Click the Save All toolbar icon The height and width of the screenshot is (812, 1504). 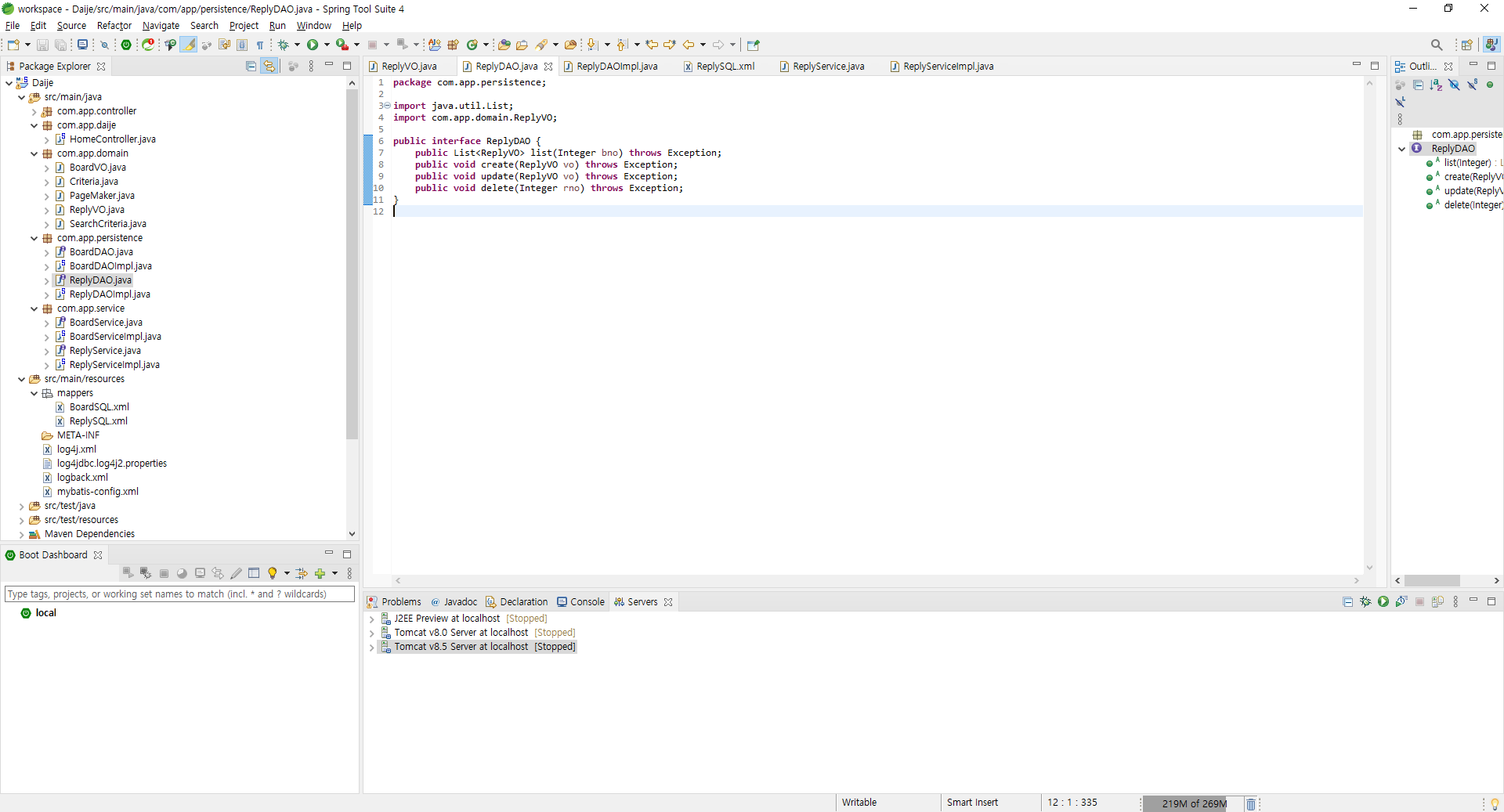pos(60,45)
